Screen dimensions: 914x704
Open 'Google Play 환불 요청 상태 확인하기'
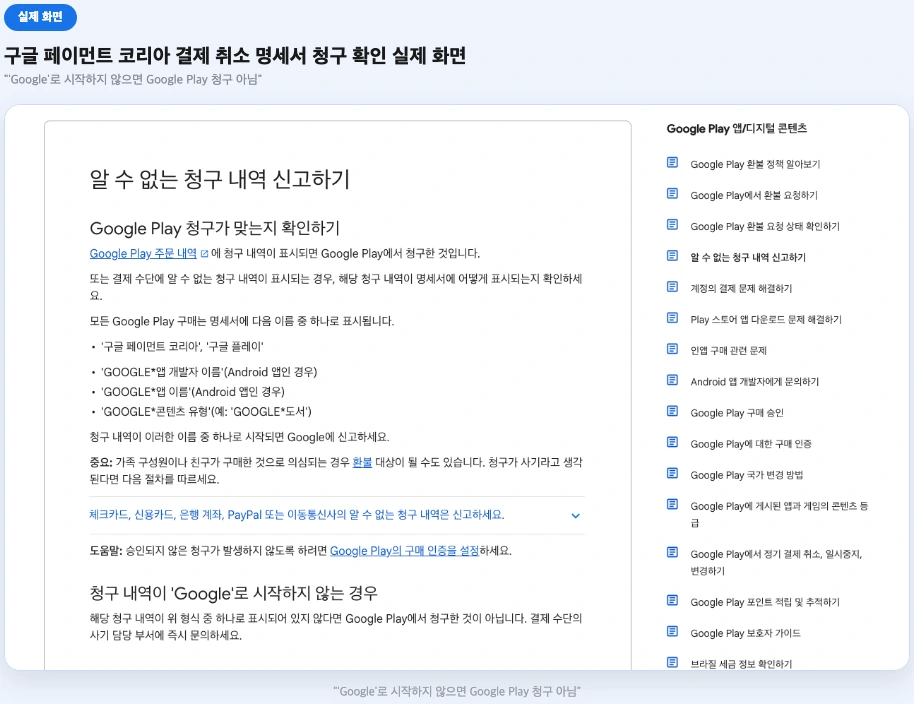765,226
